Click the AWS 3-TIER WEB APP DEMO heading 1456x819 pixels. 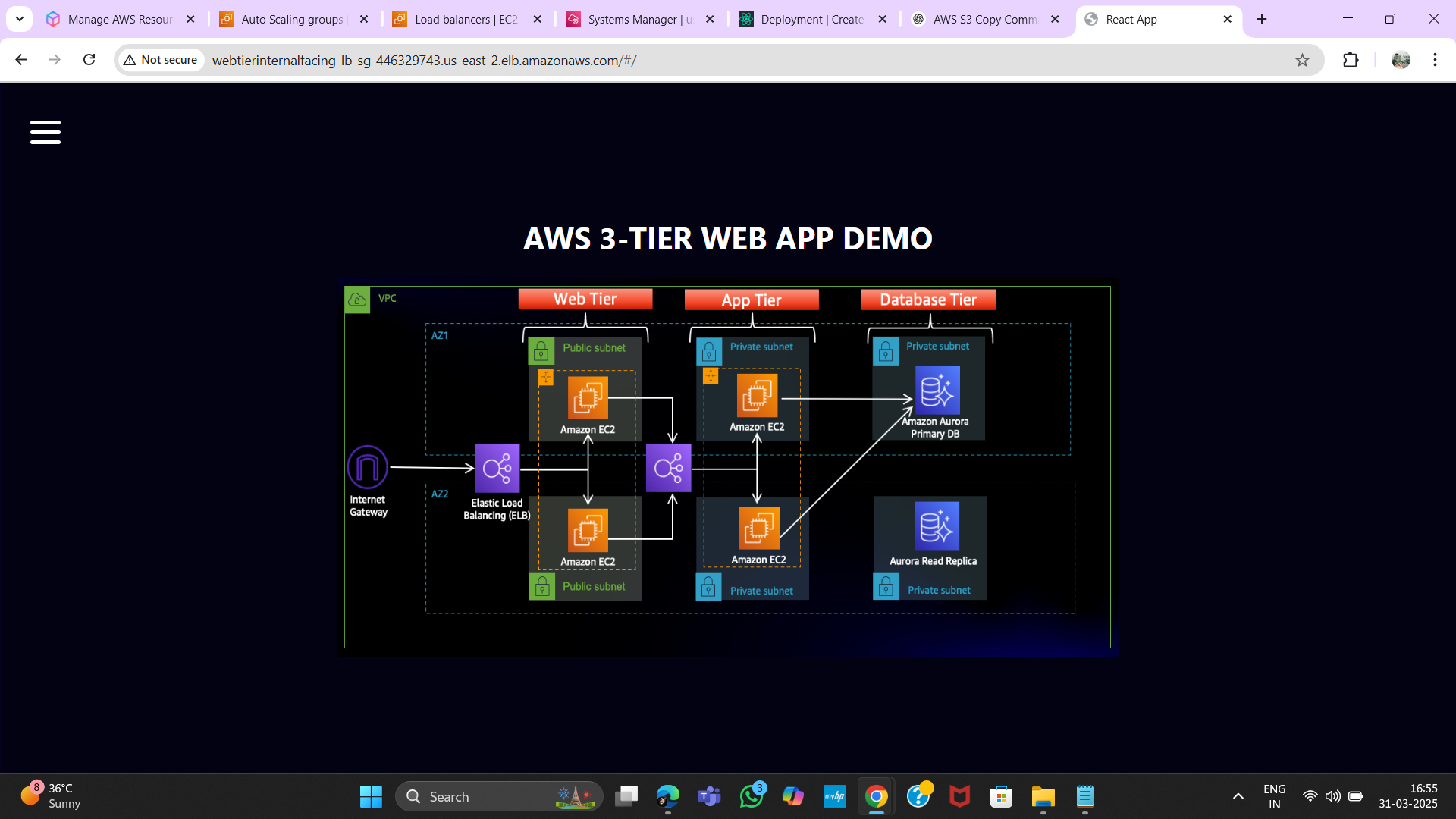click(x=728, y=239)
